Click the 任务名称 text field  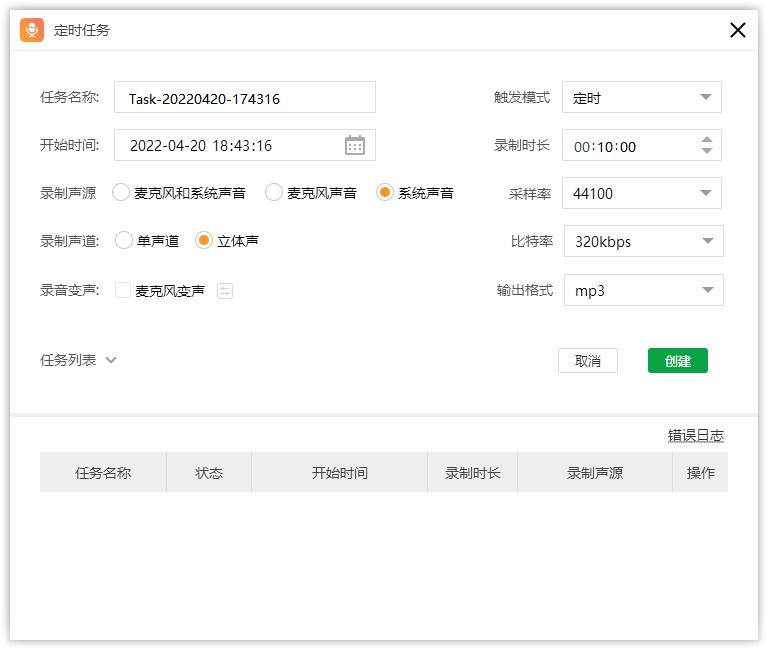245,98
